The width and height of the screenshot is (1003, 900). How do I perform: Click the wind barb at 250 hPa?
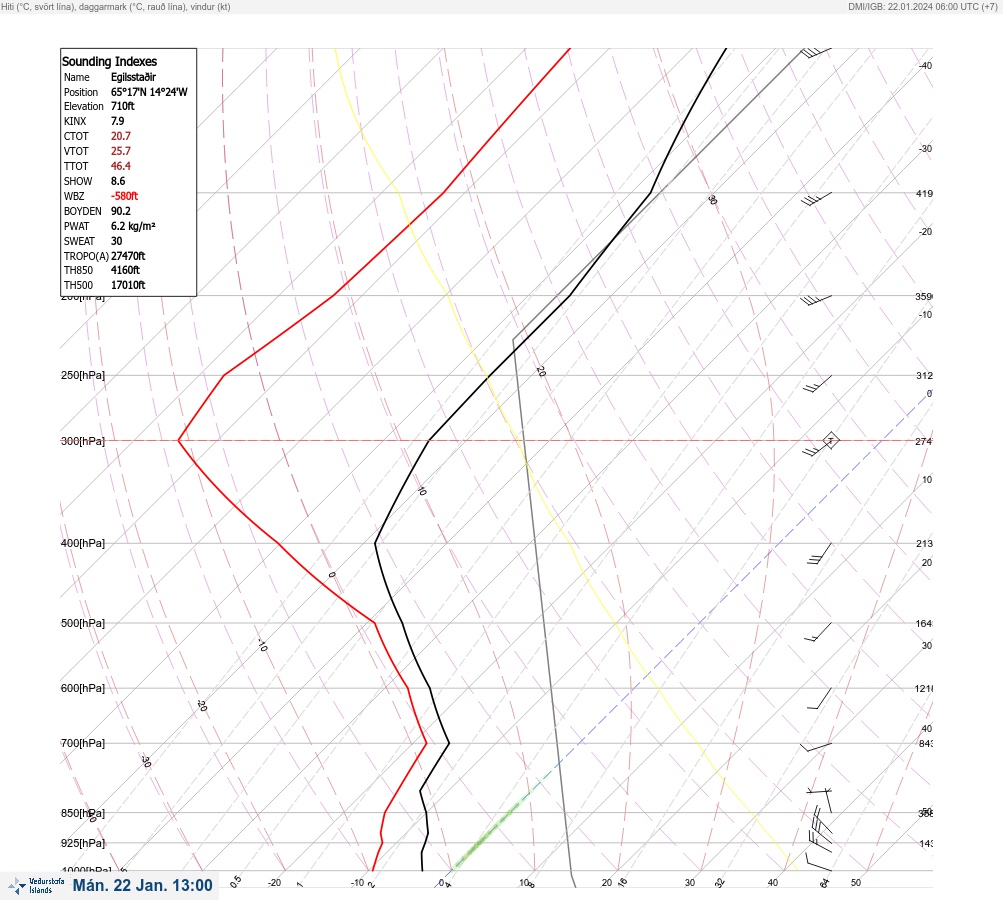pyautogui.click(x=818, y=384)
